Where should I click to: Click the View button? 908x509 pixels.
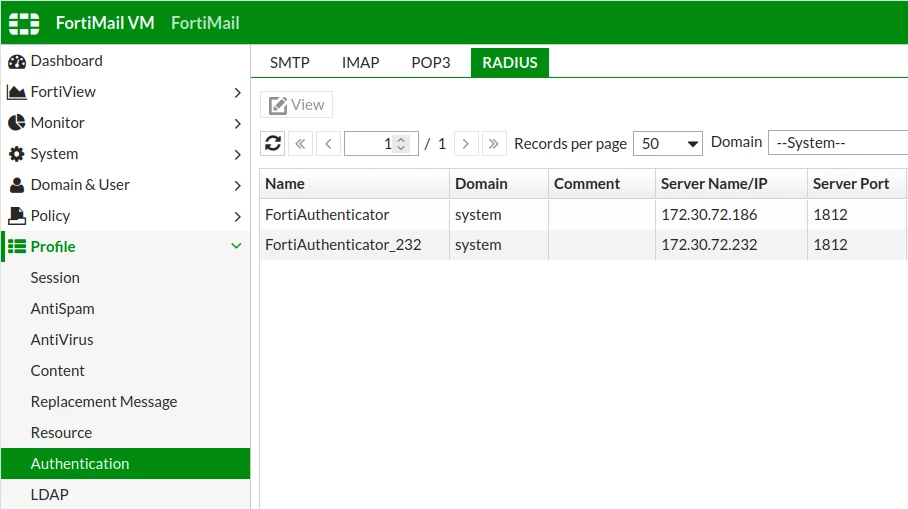pos(296,105)
